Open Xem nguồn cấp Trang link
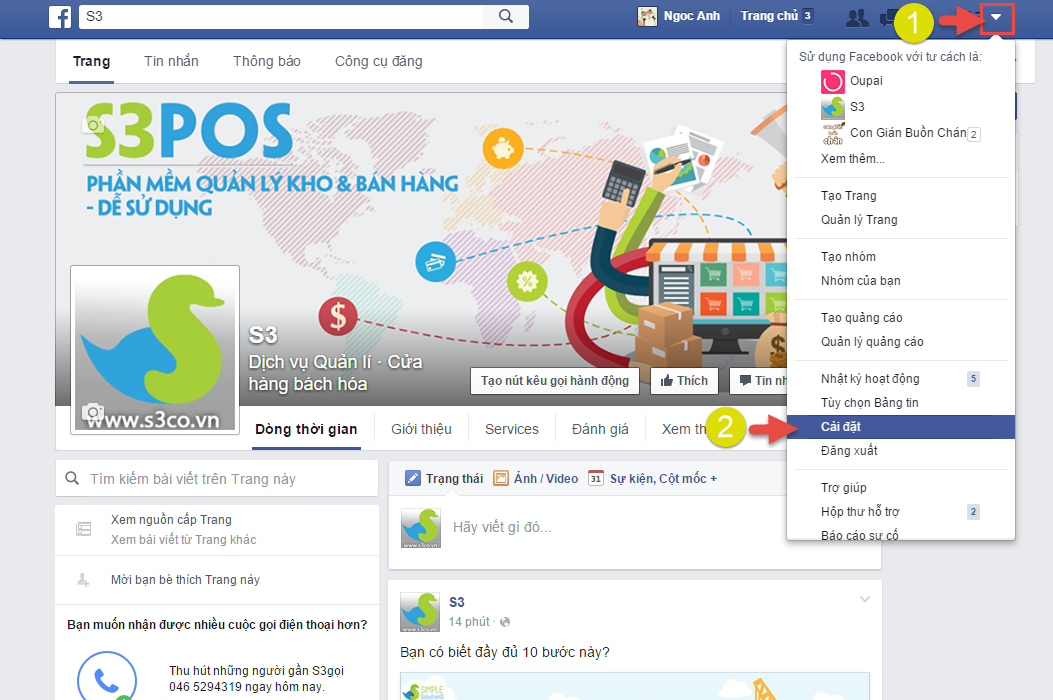The width and height of the screenshot is (1053, 700). [171, 520]
